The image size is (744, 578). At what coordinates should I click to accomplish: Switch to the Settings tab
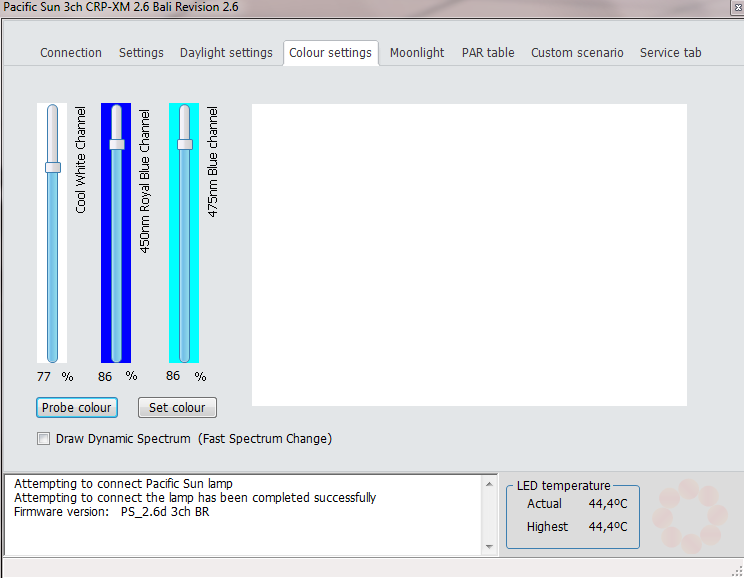tap(141, 53)
